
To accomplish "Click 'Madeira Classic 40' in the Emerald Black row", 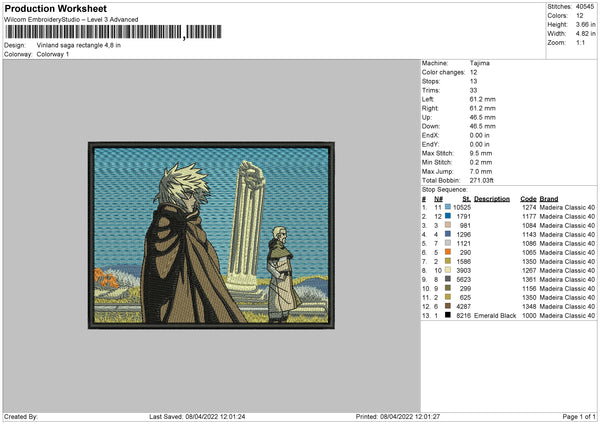I will pos(567,316).
